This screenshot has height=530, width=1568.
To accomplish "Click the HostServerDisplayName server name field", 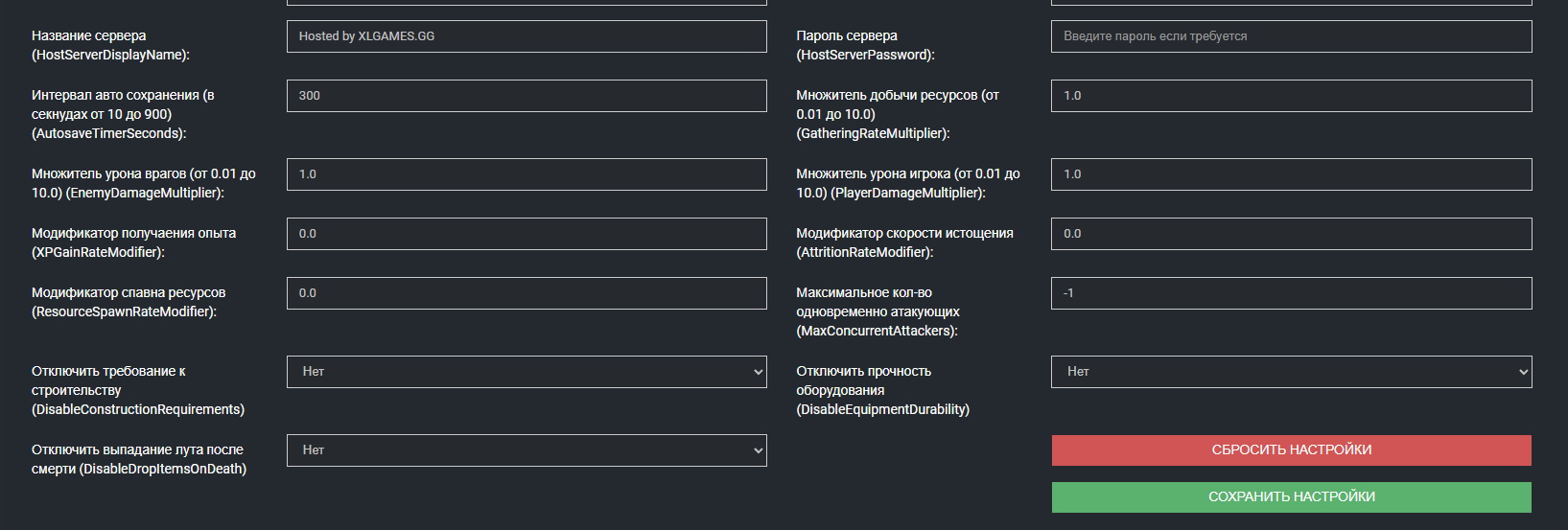I will (527, 36).
